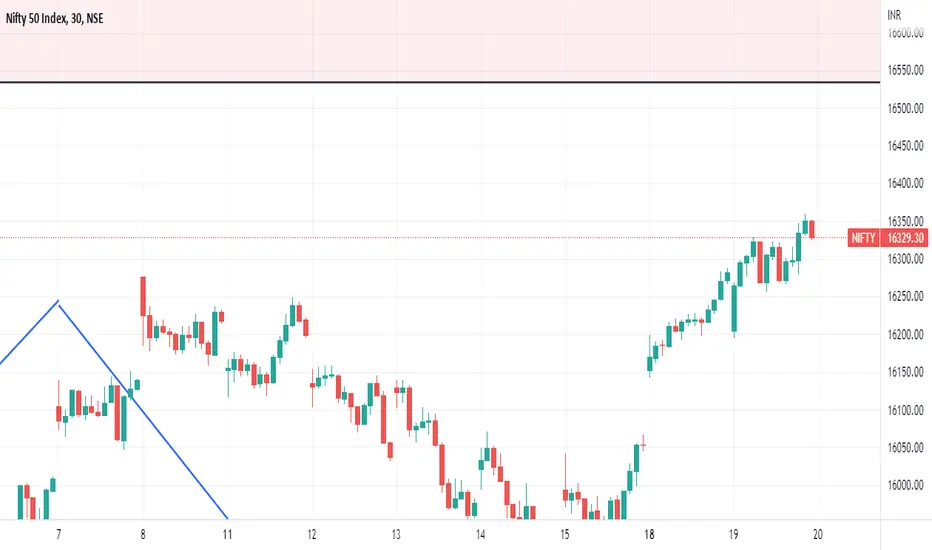Click the 16100.00 price axis label
The width and height of the screenshot is (932, 550).
905,410
